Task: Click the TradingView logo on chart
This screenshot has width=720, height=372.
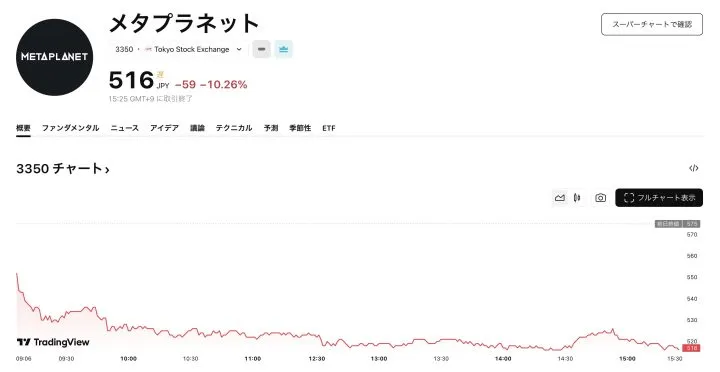Action: (x=53, y=342)
